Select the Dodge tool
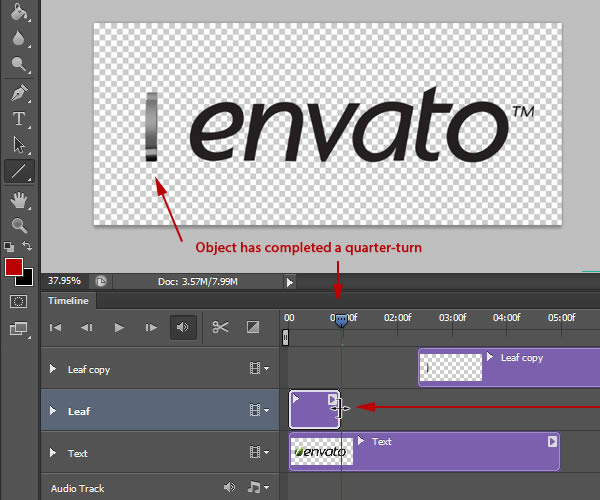Viewport: 600px width, 500px height. tap(19, 64)
